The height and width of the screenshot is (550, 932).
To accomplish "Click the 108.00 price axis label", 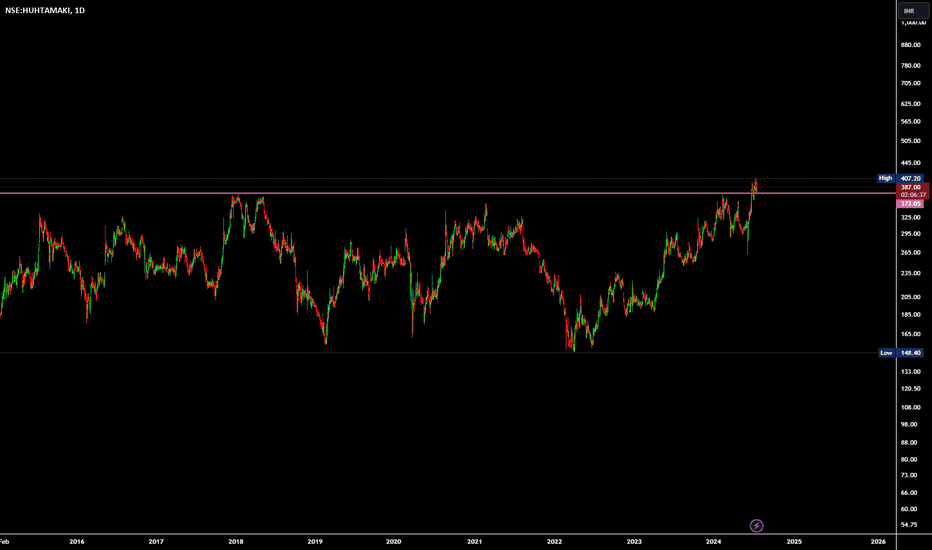I will tap(911, 407).
